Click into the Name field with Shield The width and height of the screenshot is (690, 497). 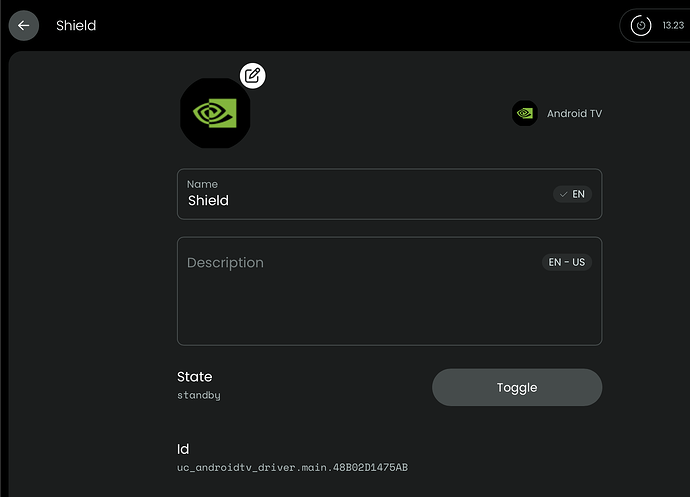(360, 201)
